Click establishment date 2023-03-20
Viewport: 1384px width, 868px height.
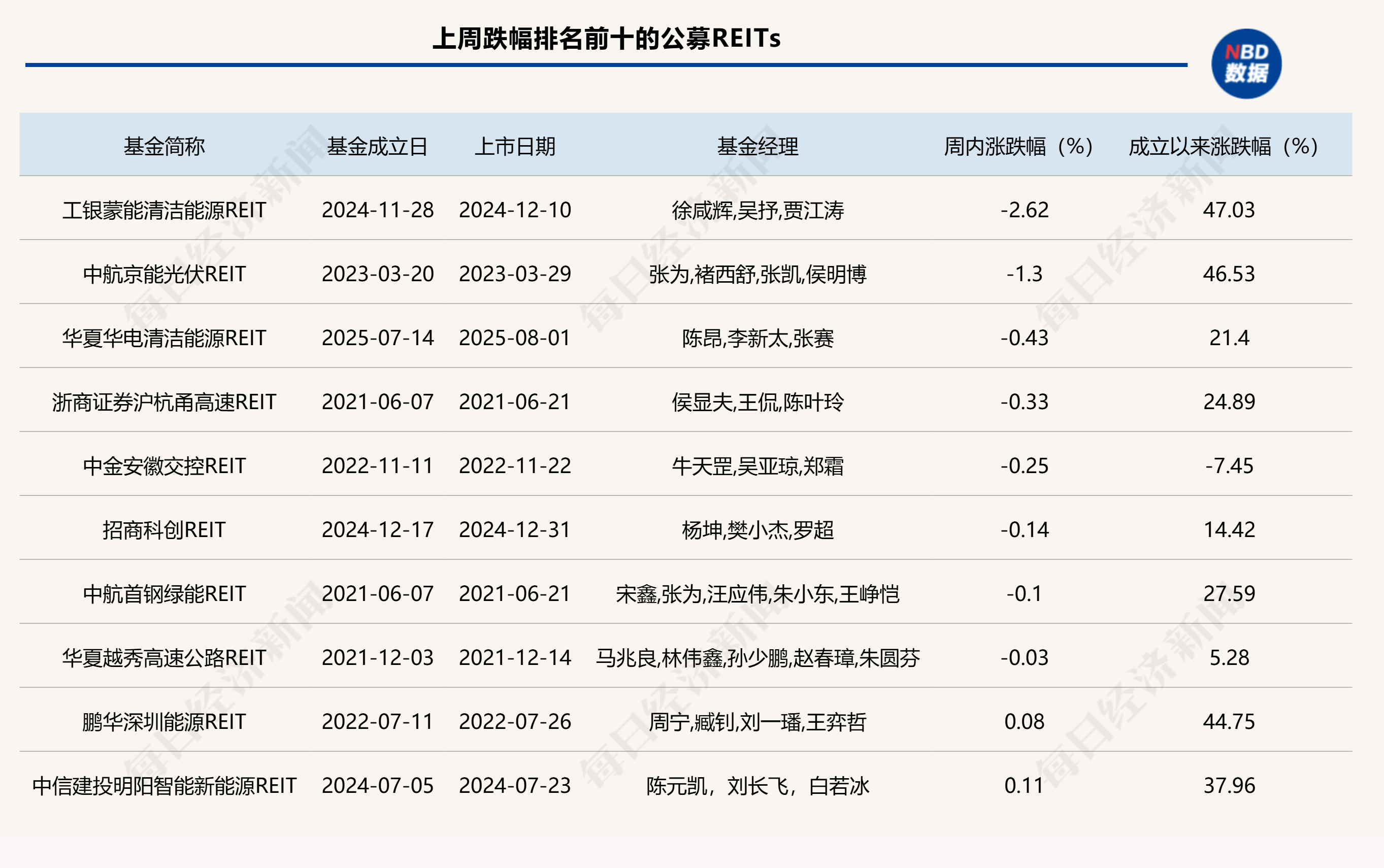click(378, 274)
